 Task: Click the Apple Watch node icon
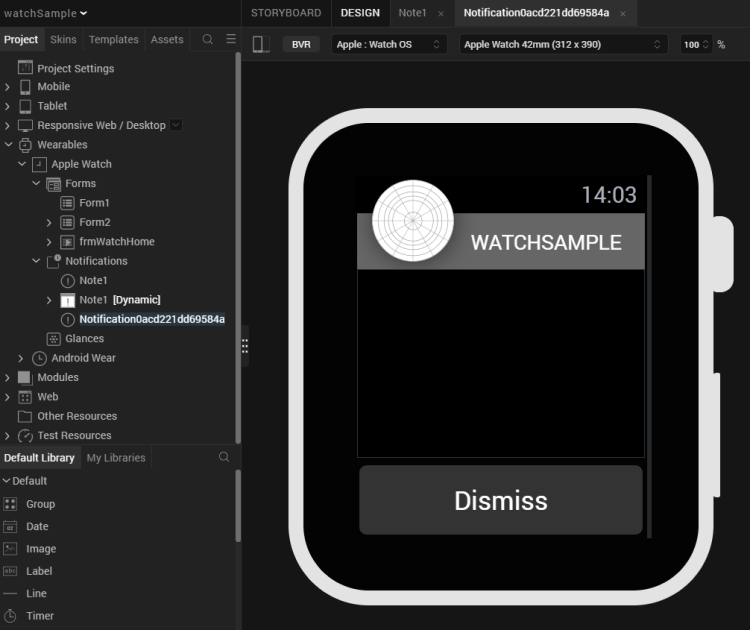coord(39,164)
